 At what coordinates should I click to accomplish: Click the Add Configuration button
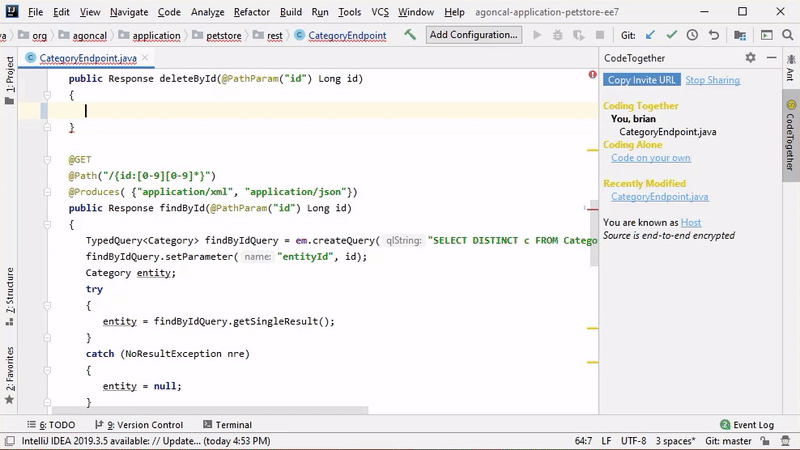tap(473, 35)
